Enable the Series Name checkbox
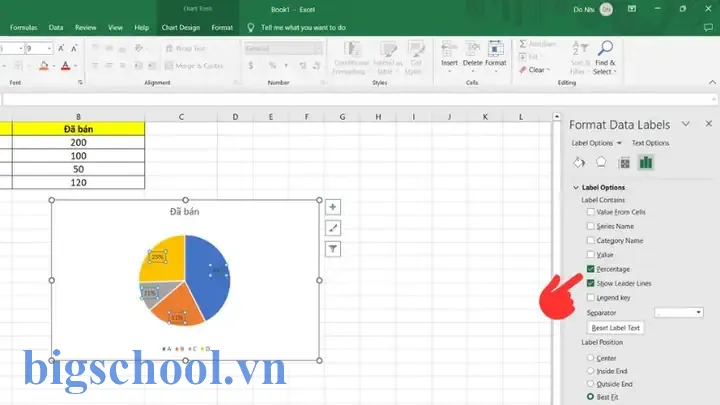The width and height of the screenshot is (720, 405). pos(591,226)
